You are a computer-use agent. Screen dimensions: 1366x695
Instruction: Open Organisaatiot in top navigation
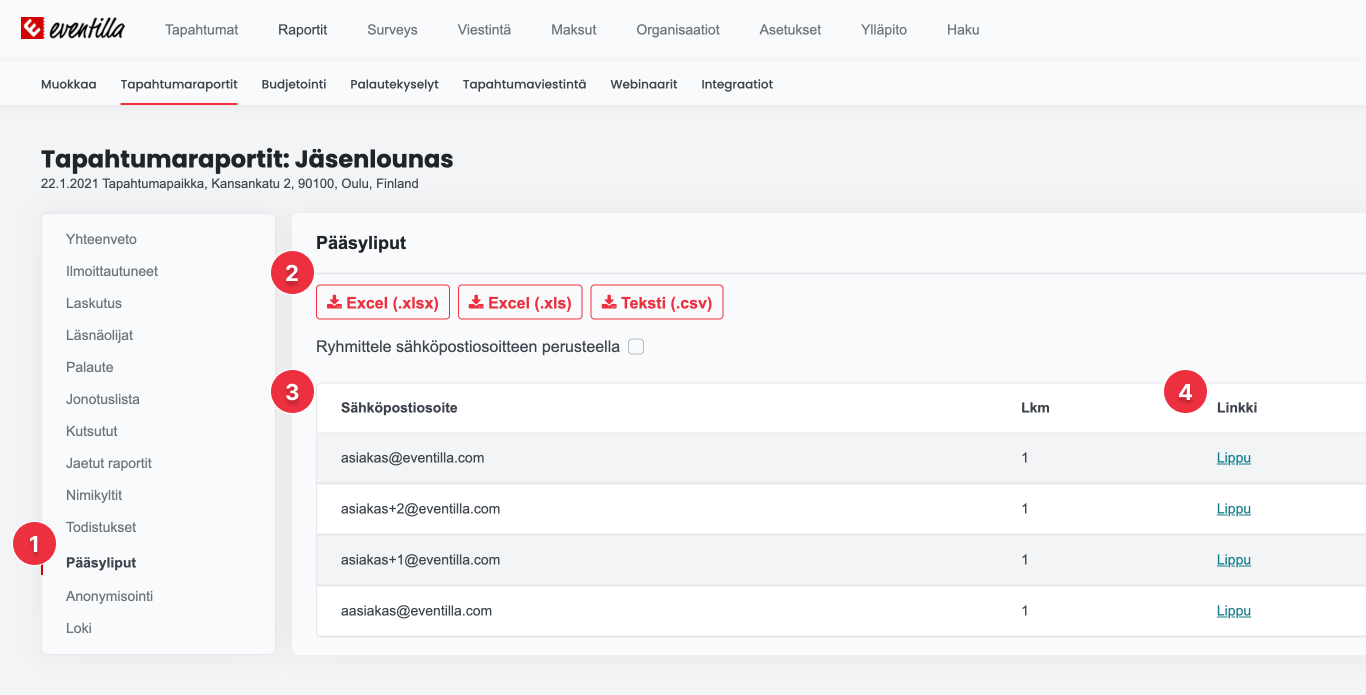[678, 30]
